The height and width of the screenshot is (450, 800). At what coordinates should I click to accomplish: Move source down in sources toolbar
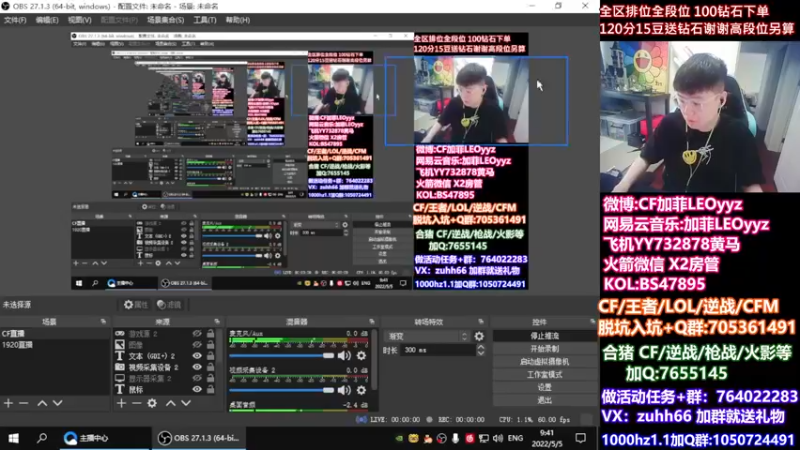coord(186,403)
